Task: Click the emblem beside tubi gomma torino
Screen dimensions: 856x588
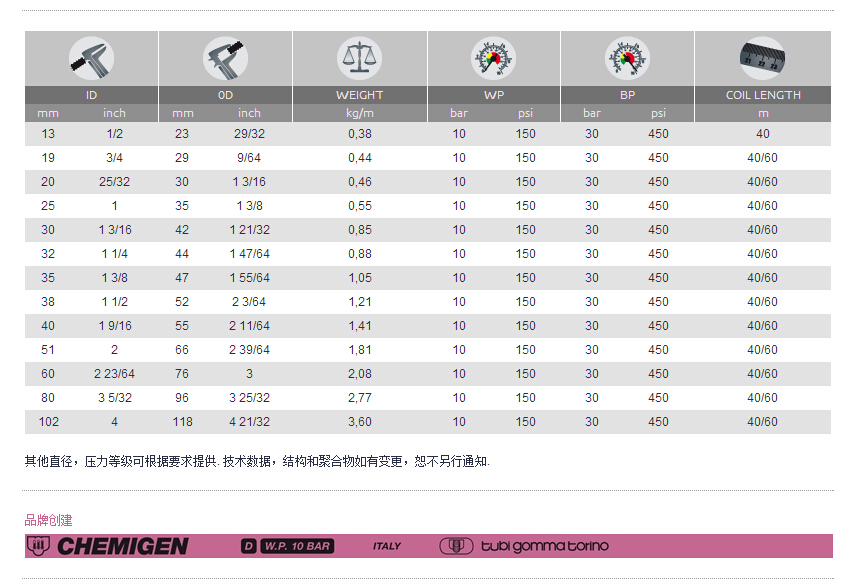Action: 456,546
